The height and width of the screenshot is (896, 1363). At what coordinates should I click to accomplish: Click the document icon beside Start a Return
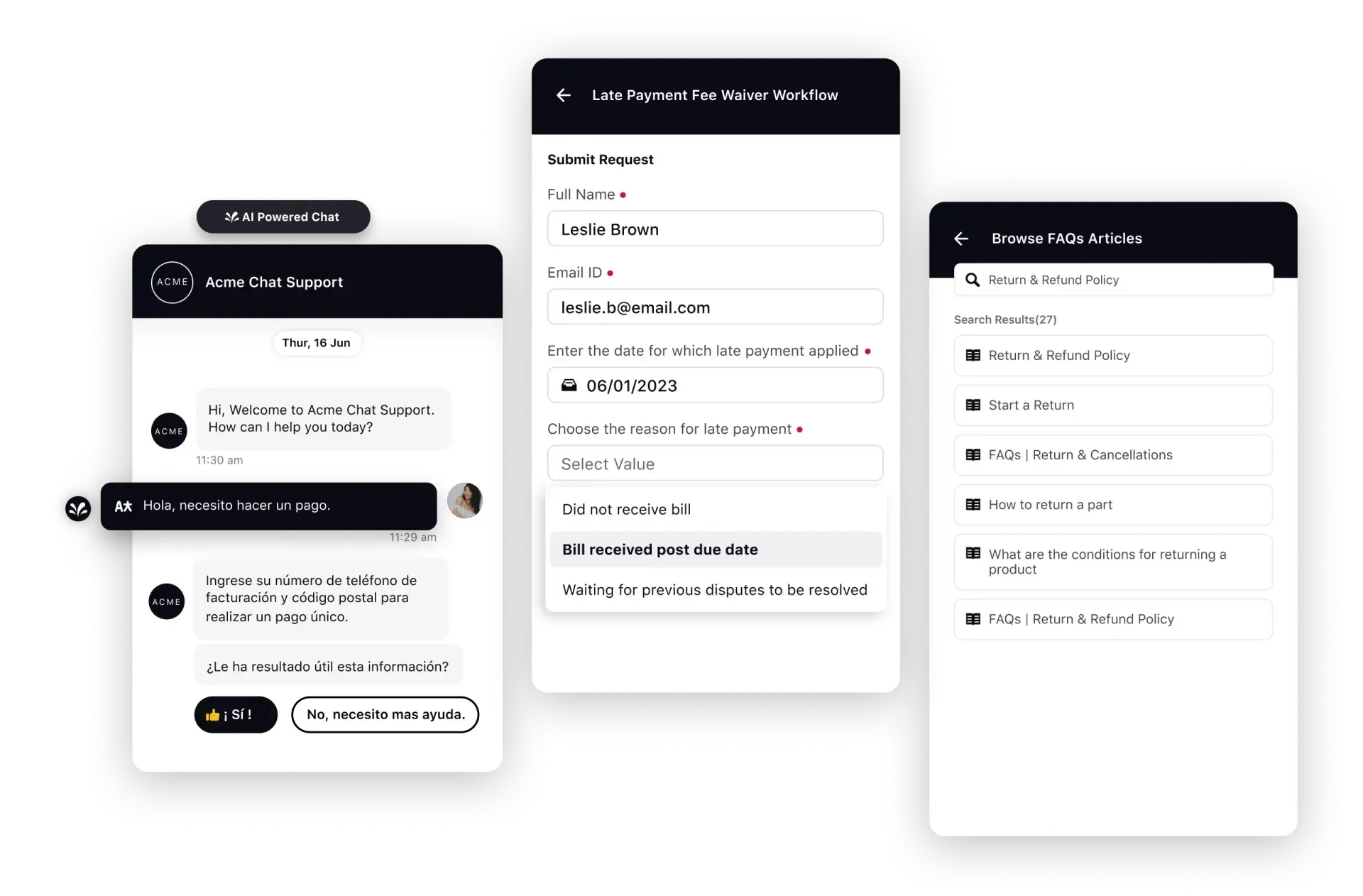tap(973, 404)
